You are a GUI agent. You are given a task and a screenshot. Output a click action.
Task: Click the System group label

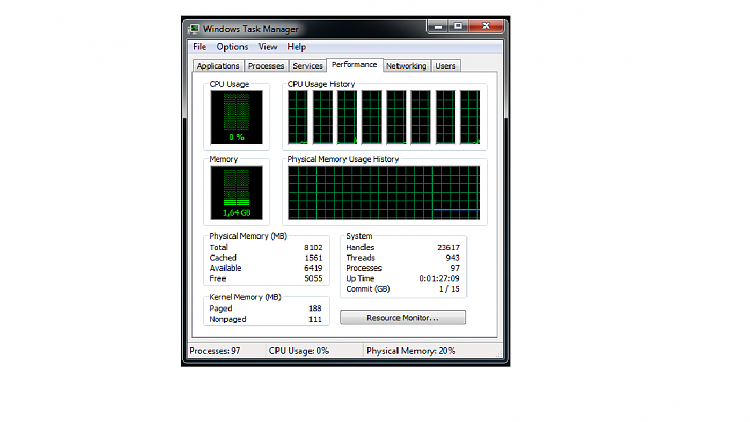point(359,236)
